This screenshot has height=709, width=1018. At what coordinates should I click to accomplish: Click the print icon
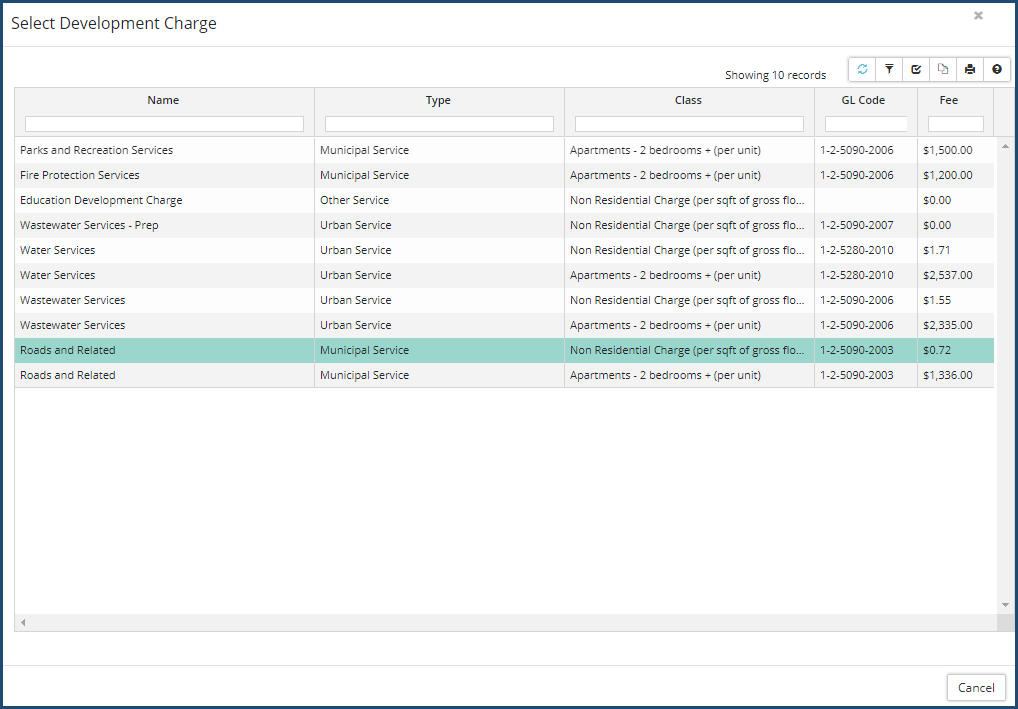coord(970,69)
